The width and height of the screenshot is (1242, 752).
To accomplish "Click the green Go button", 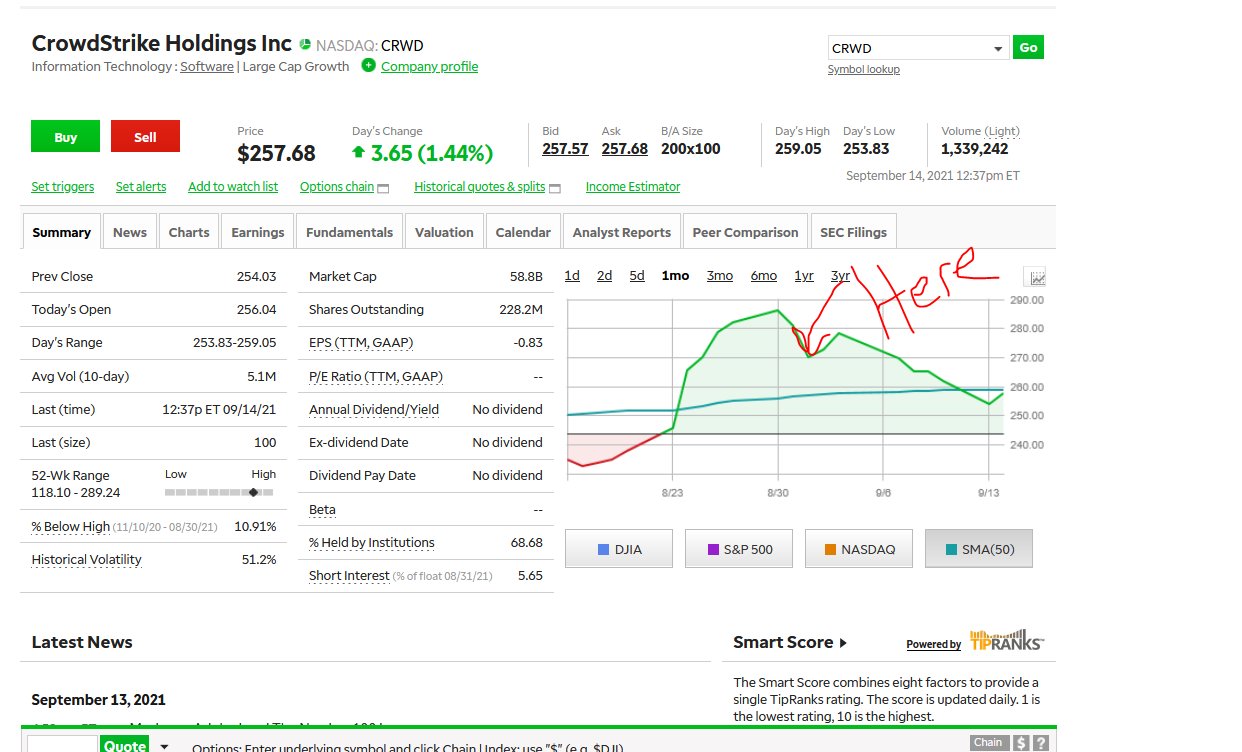I will [x=1028, y=47].
